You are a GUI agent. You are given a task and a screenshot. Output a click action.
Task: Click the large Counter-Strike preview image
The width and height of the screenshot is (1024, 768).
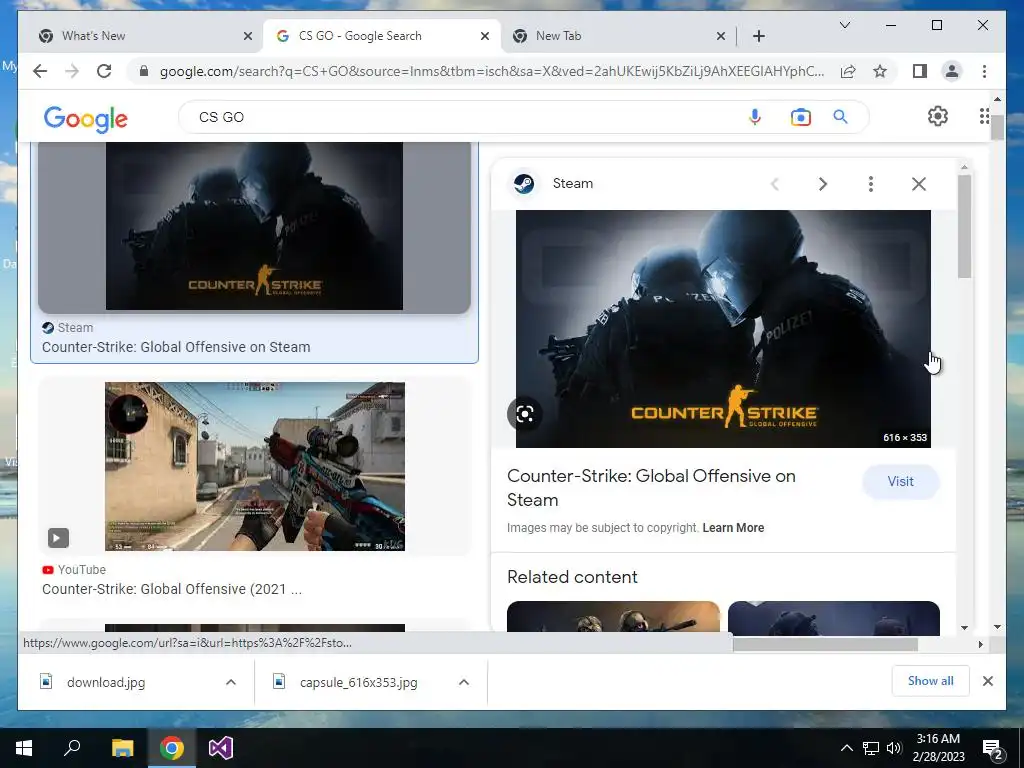pos(723,328)
